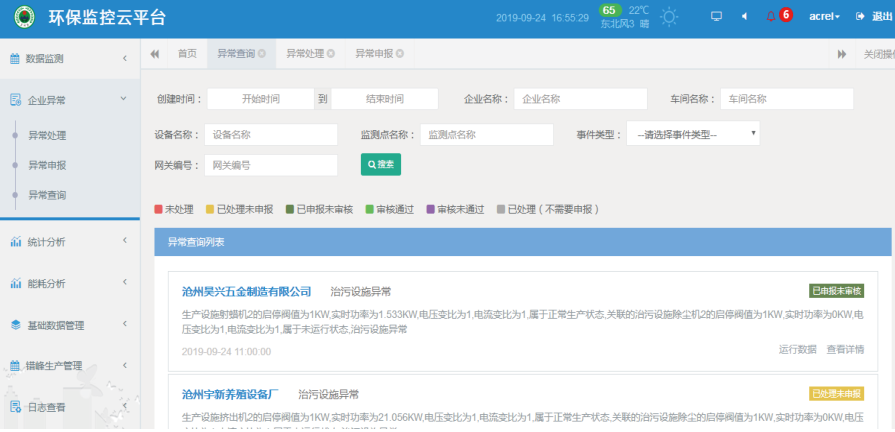Close the 异常申报 tab via x icon
This screenshot has height=432, width=895.
399,54
